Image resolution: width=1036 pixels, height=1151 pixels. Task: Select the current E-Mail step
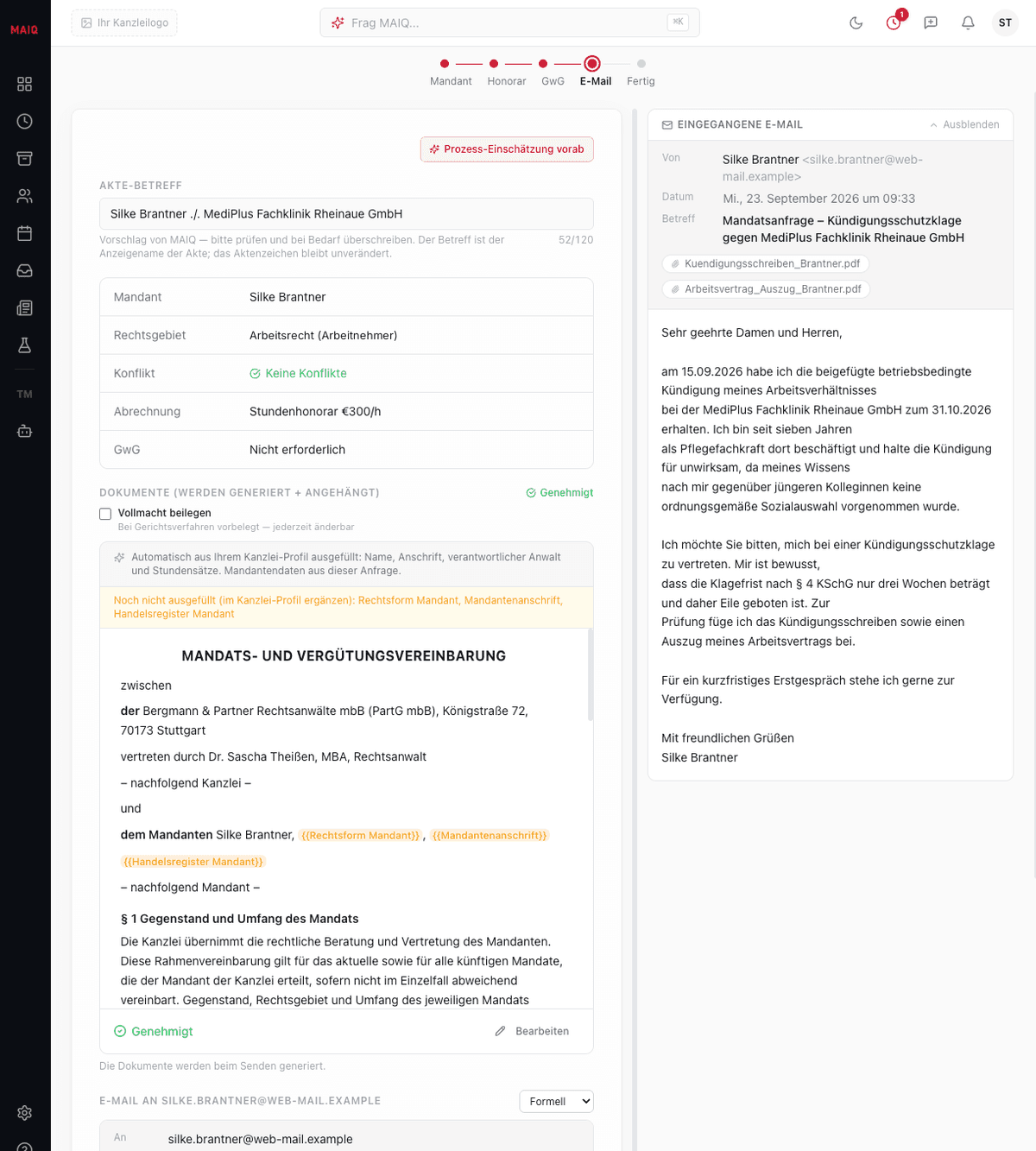pyautogui.click(x=596, y=73)
